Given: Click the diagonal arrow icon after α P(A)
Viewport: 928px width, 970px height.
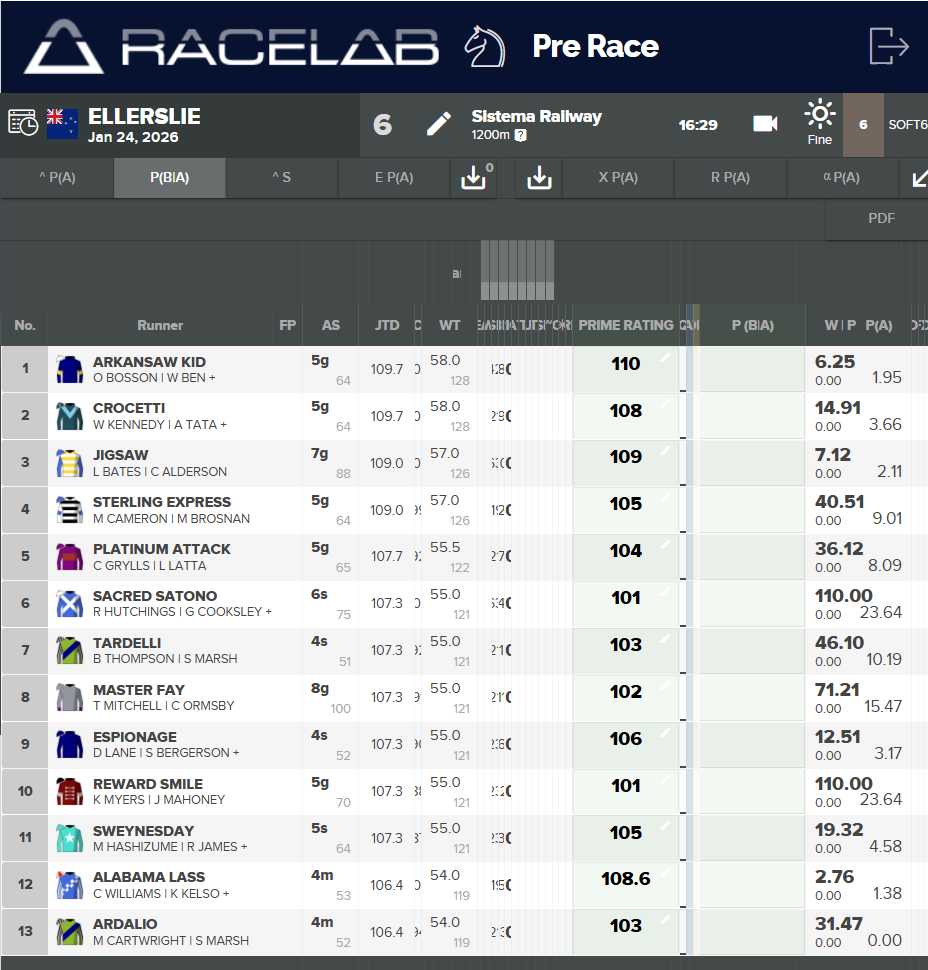Looking at the screenshot, I should coord(919,178).
